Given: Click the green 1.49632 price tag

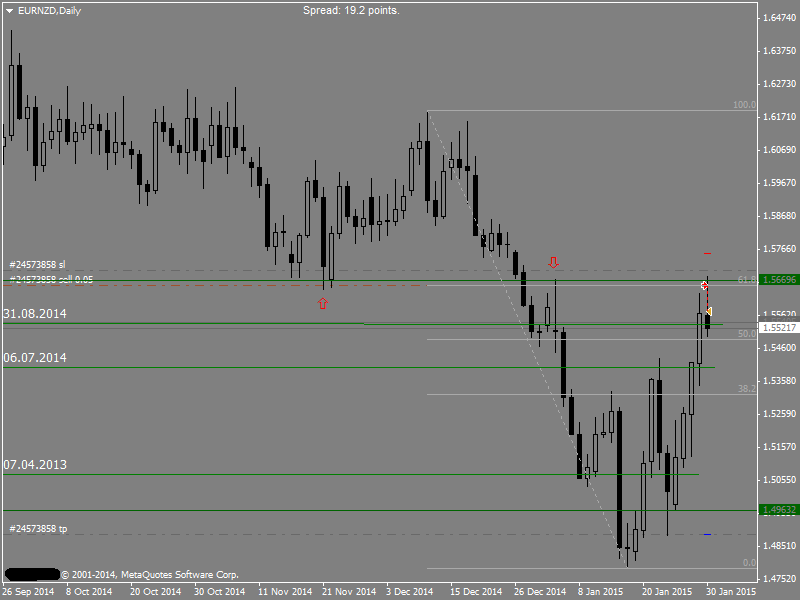Looking at the screenshot, I should click(x=779, y=510).
